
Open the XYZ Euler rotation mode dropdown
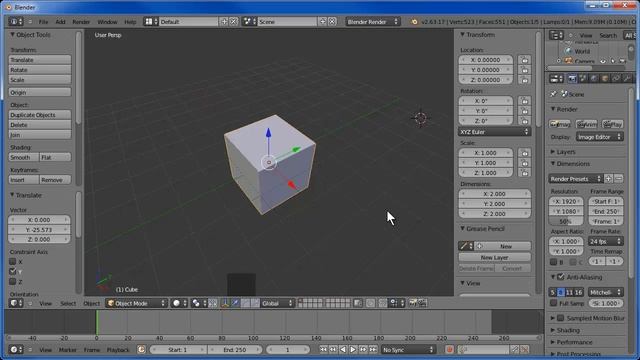494,132
